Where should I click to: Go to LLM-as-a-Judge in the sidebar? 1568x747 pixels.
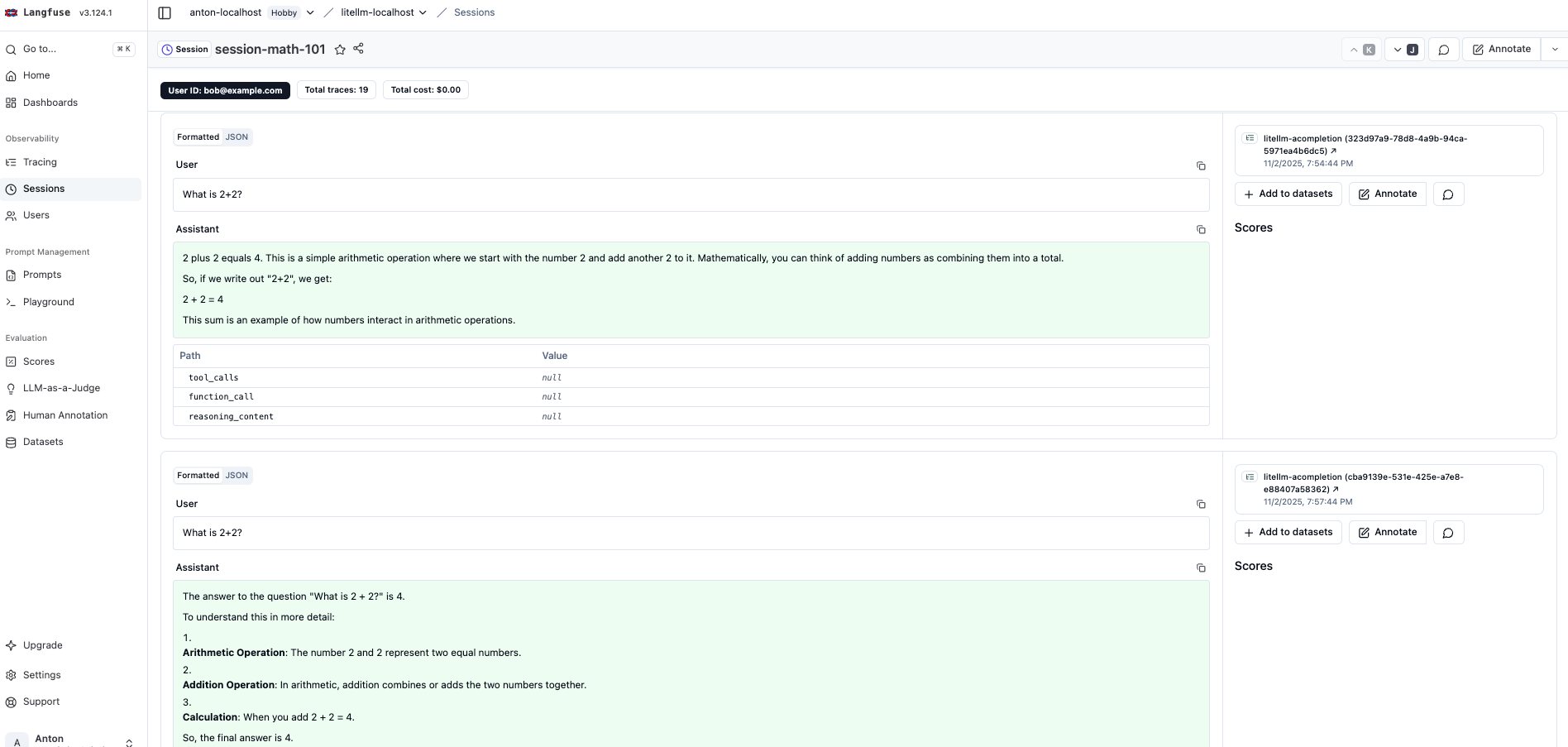pos(61,388)
